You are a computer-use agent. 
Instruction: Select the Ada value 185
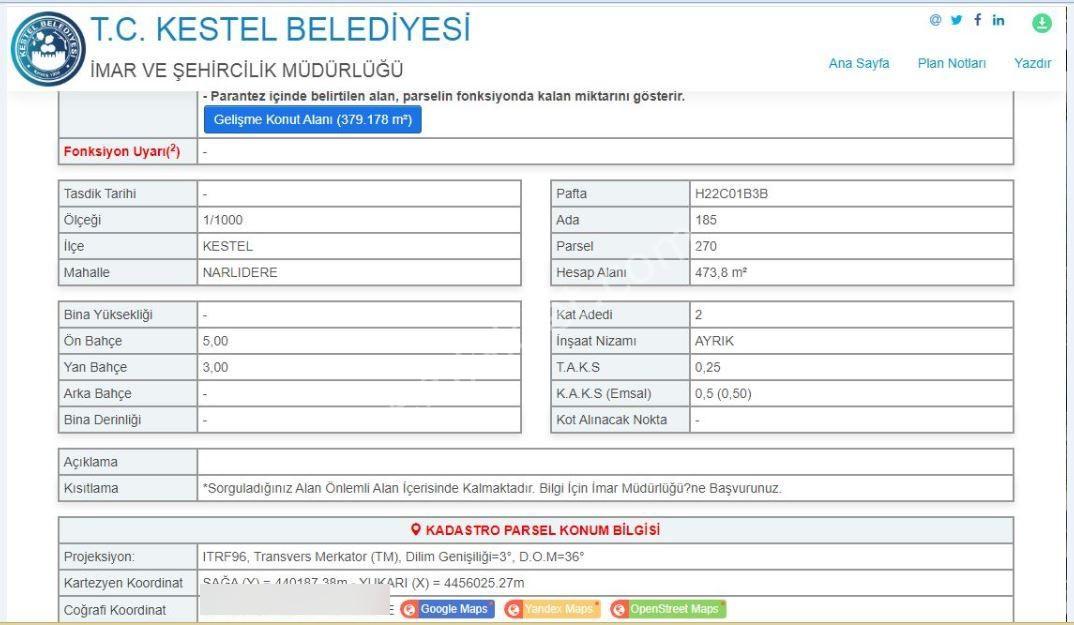point(705,220)
